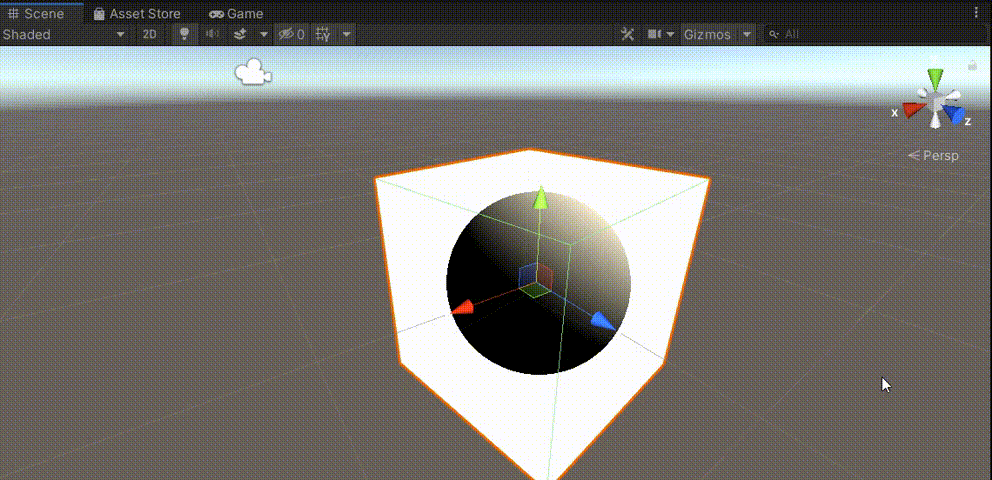Toggle 2D view mode
992x480 pixels.
point(149,34)
